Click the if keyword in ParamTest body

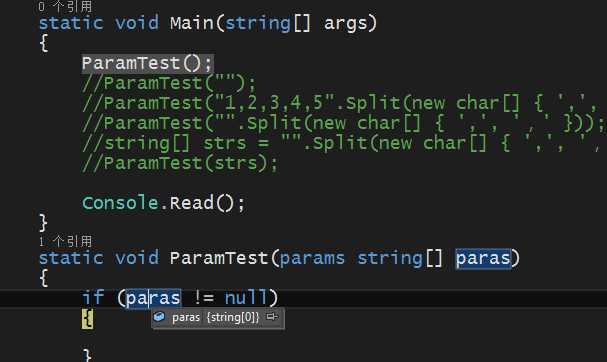[x=93, y=298]
